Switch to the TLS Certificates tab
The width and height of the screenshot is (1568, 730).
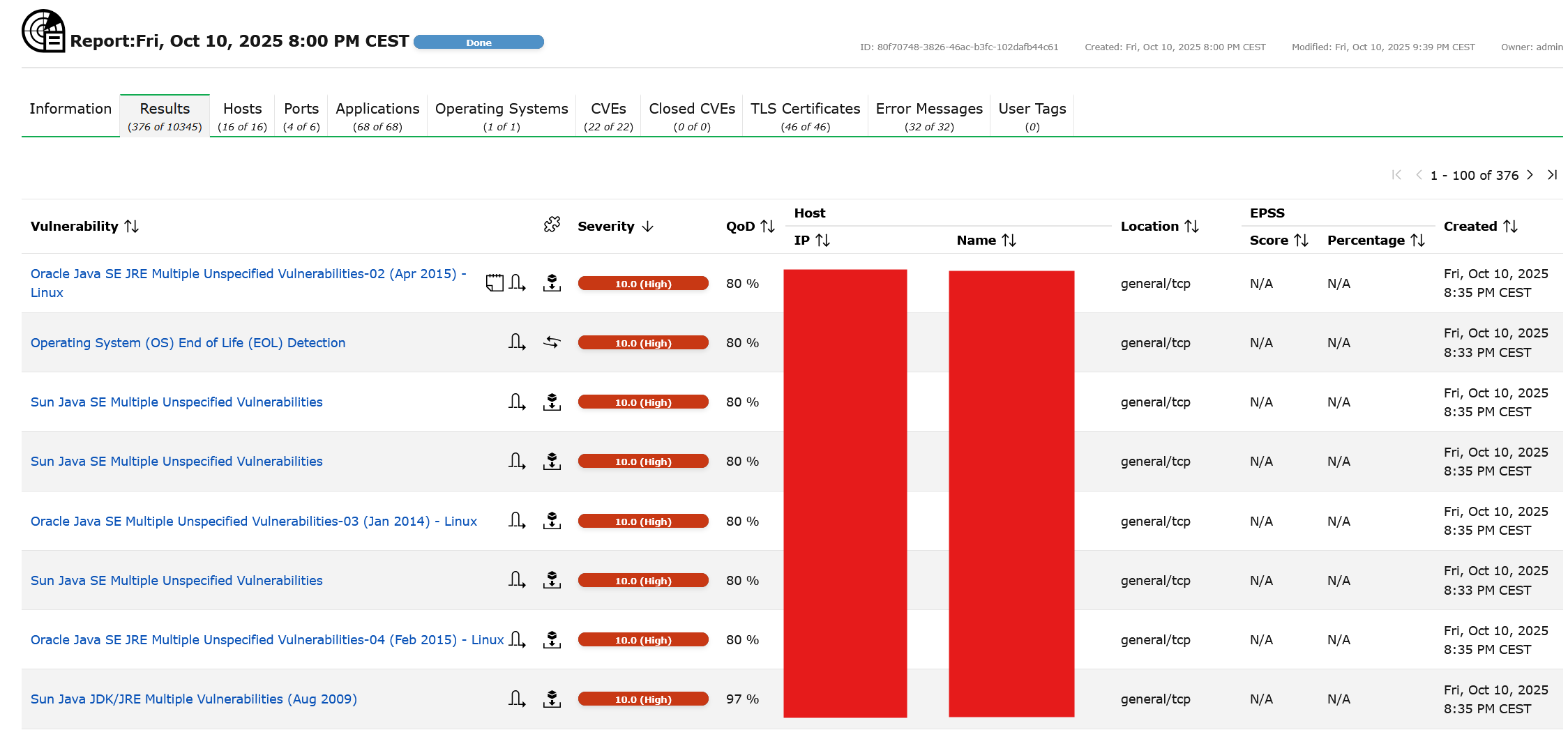[805, 116]
